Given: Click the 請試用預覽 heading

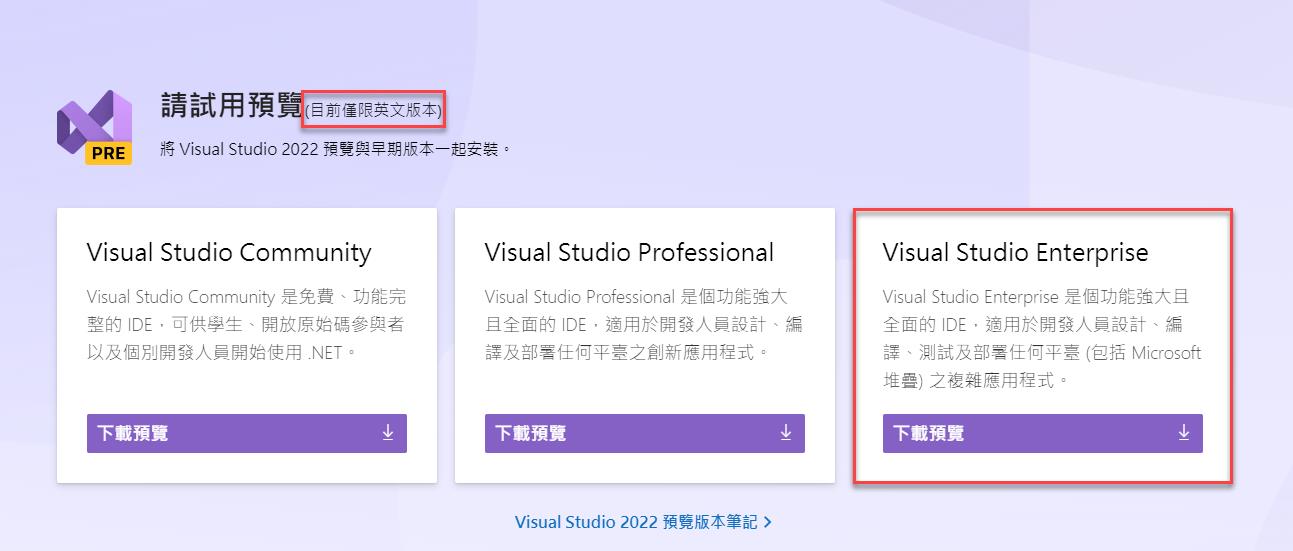Looking at the screenshot, I should [231, 106].
